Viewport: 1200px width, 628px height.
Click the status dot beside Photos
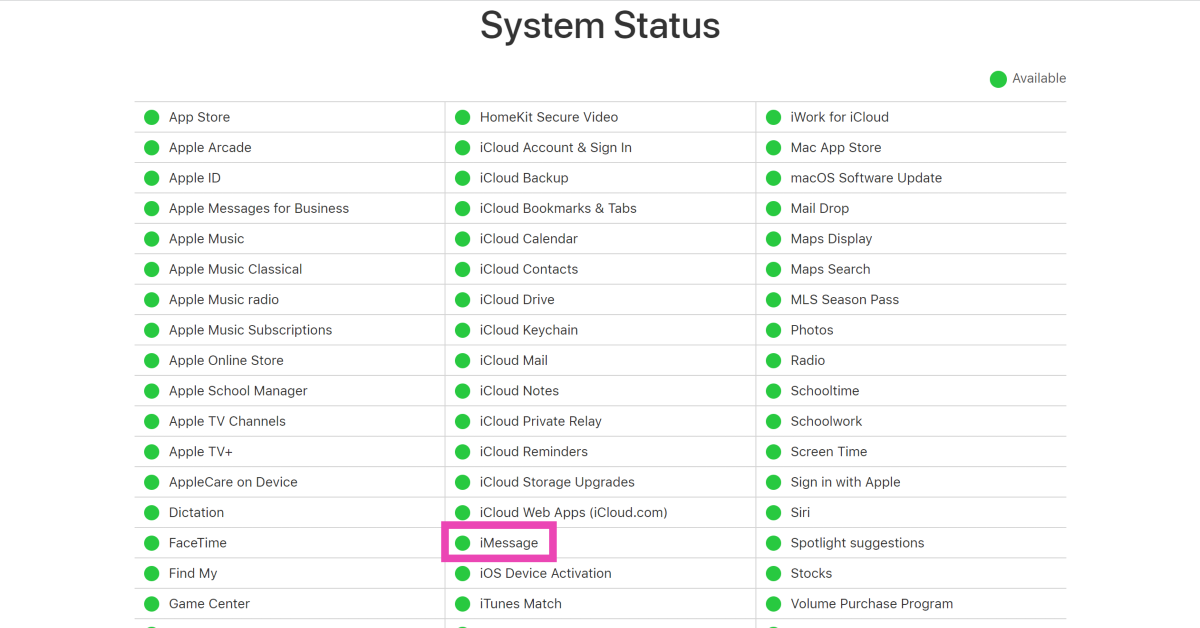[773, 330]
